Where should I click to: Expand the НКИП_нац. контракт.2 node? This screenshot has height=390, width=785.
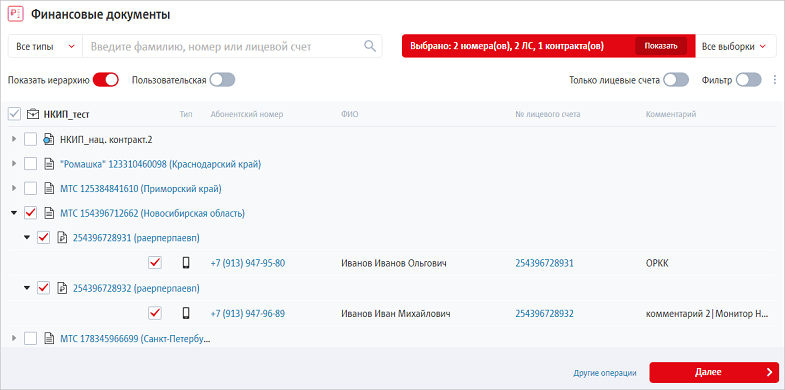coord(14,139)
